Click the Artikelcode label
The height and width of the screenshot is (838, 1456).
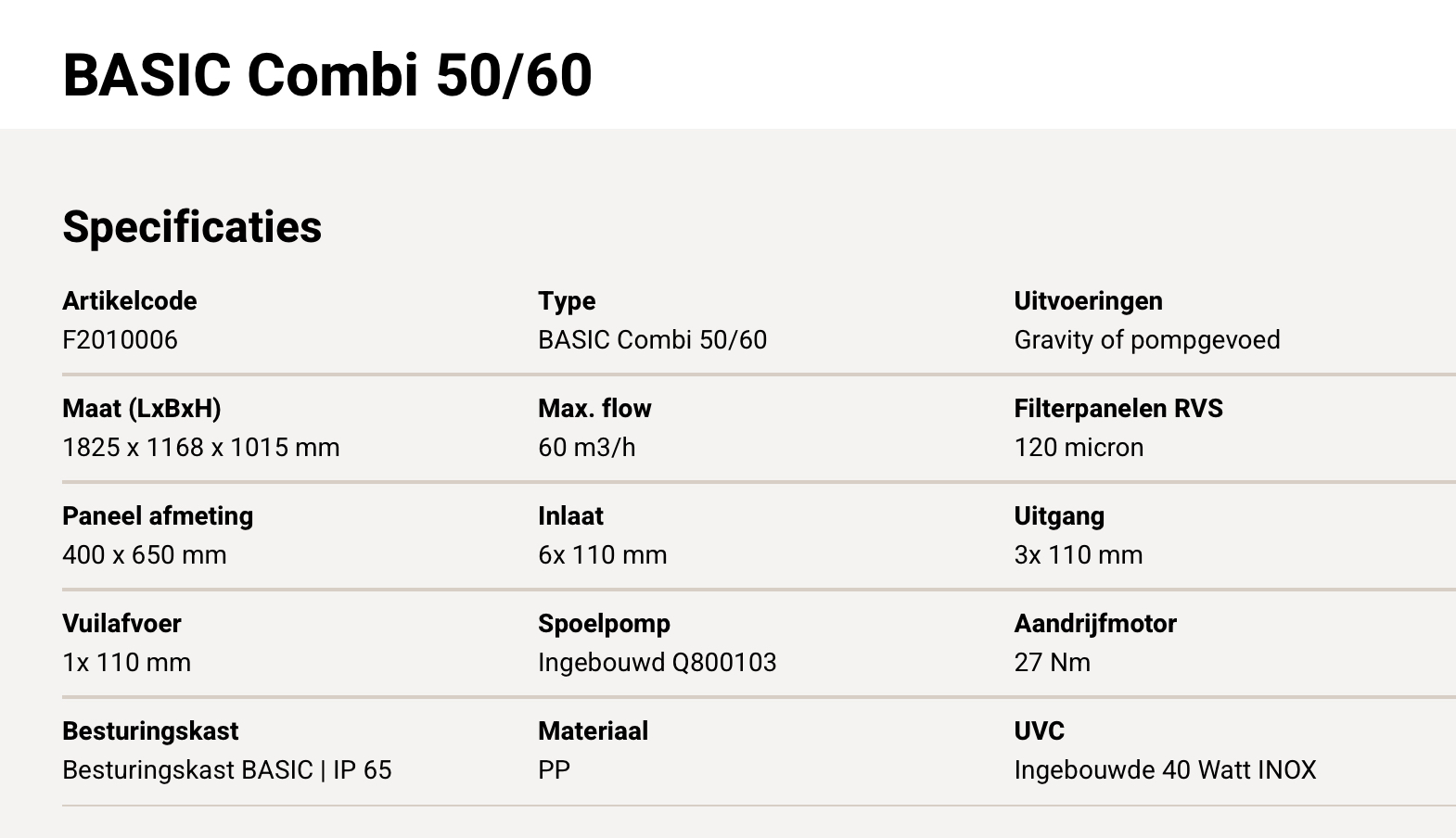[x=129, y=300]
